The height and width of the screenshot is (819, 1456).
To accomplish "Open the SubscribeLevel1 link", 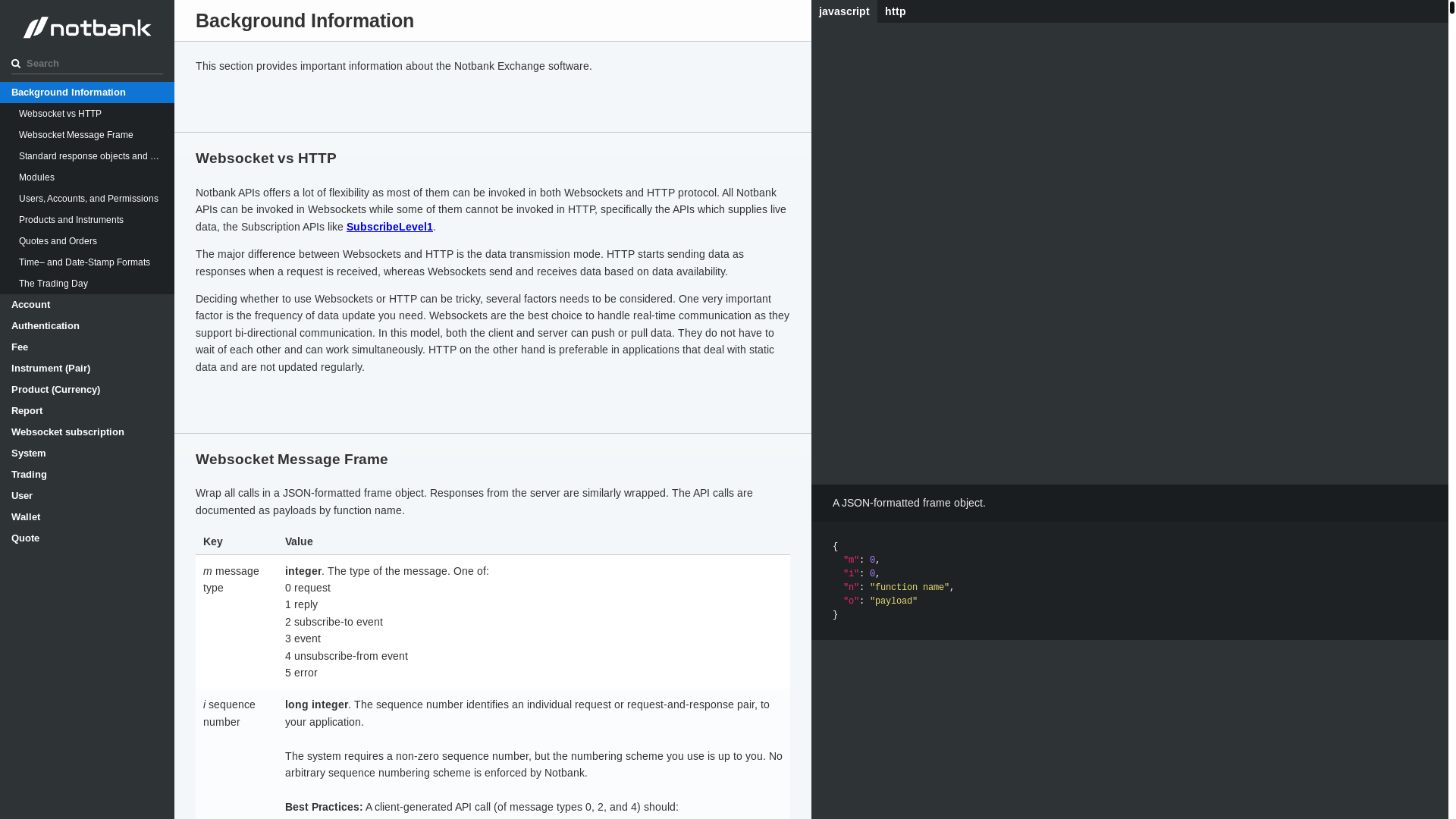I will point(389,227).
